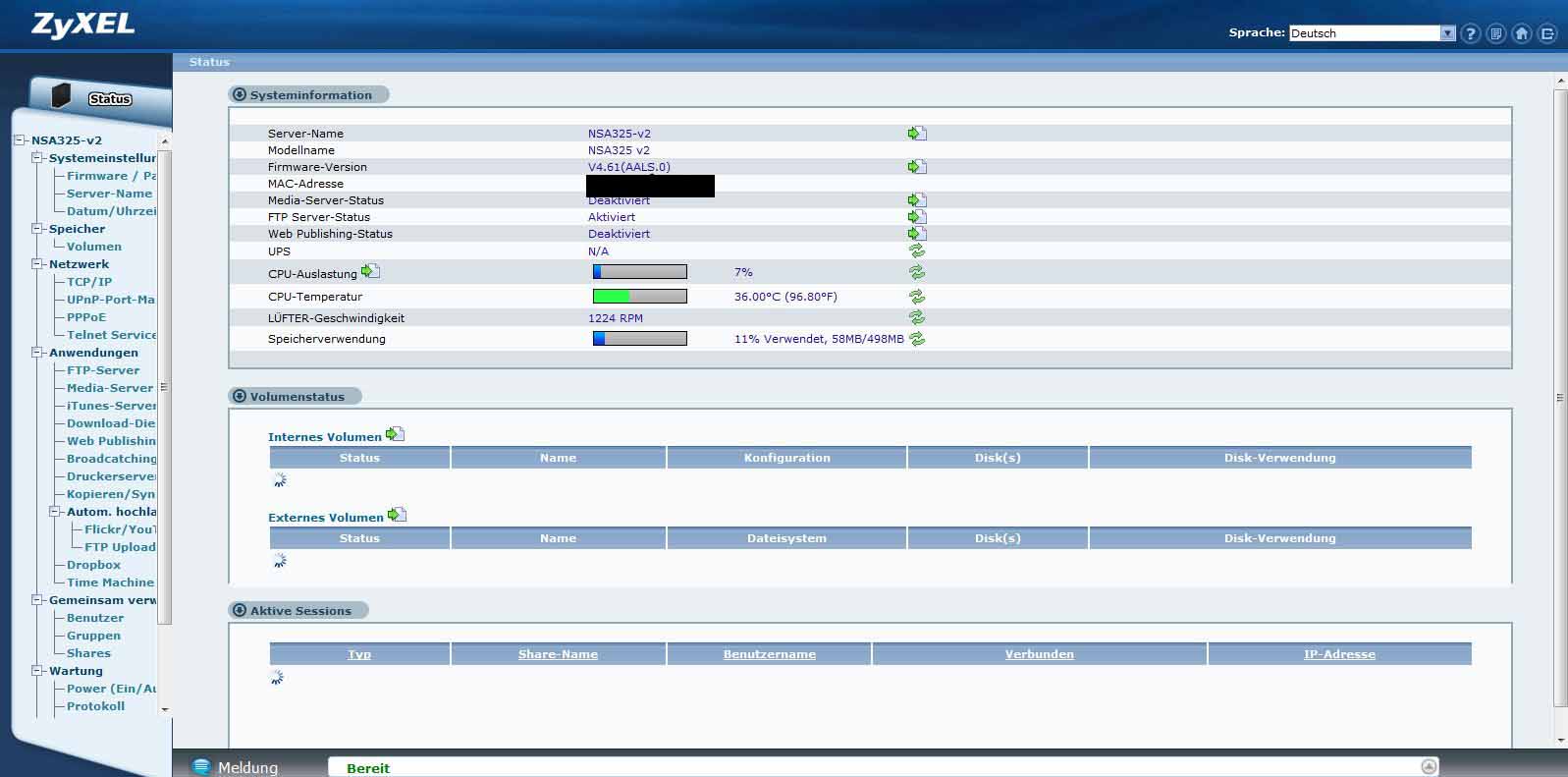
Task: Refresh the LÜFTER-Geschwindigkeit value
Action: pos(917,317)
